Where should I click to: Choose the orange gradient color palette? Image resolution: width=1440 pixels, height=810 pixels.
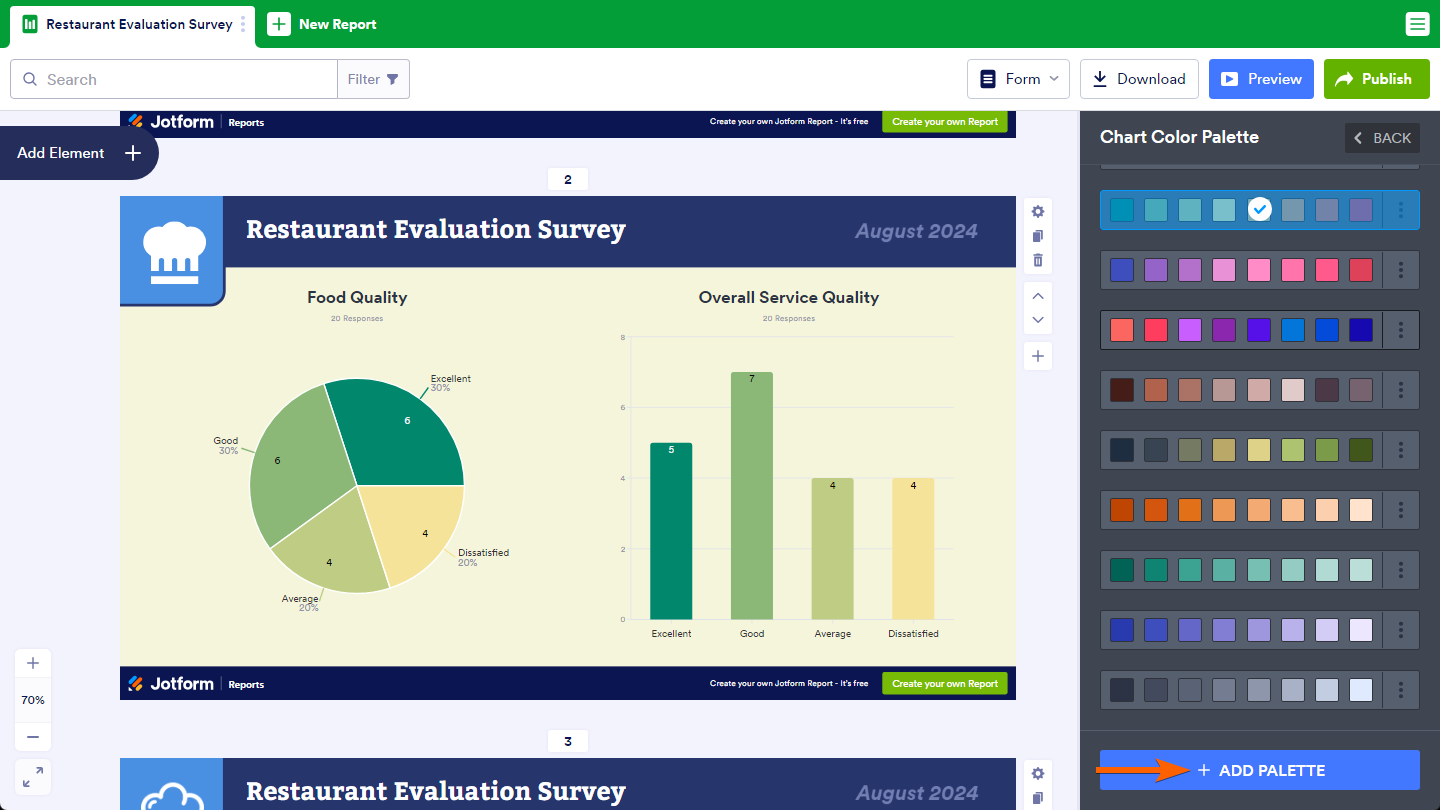pos(1241,510)
